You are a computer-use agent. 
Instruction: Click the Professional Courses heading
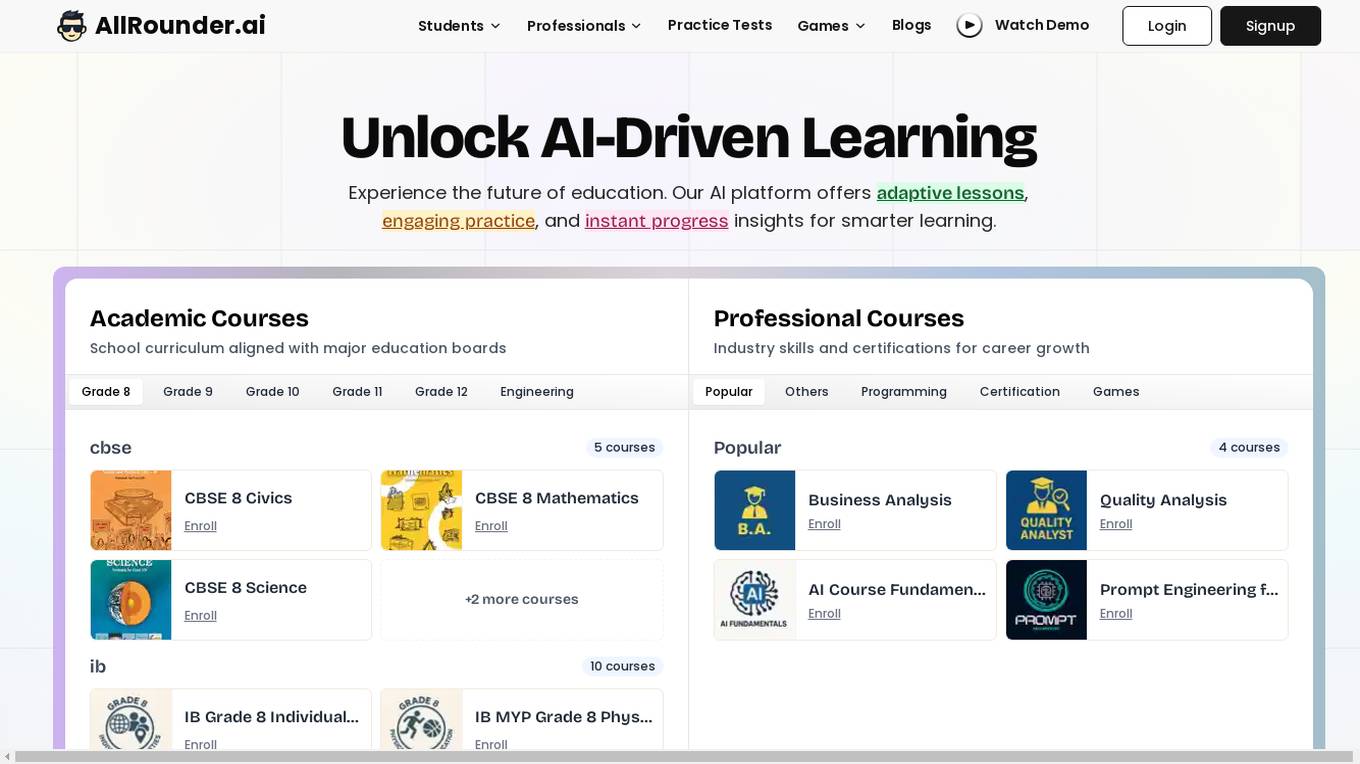pyautogui.click(x=838, y=319)
